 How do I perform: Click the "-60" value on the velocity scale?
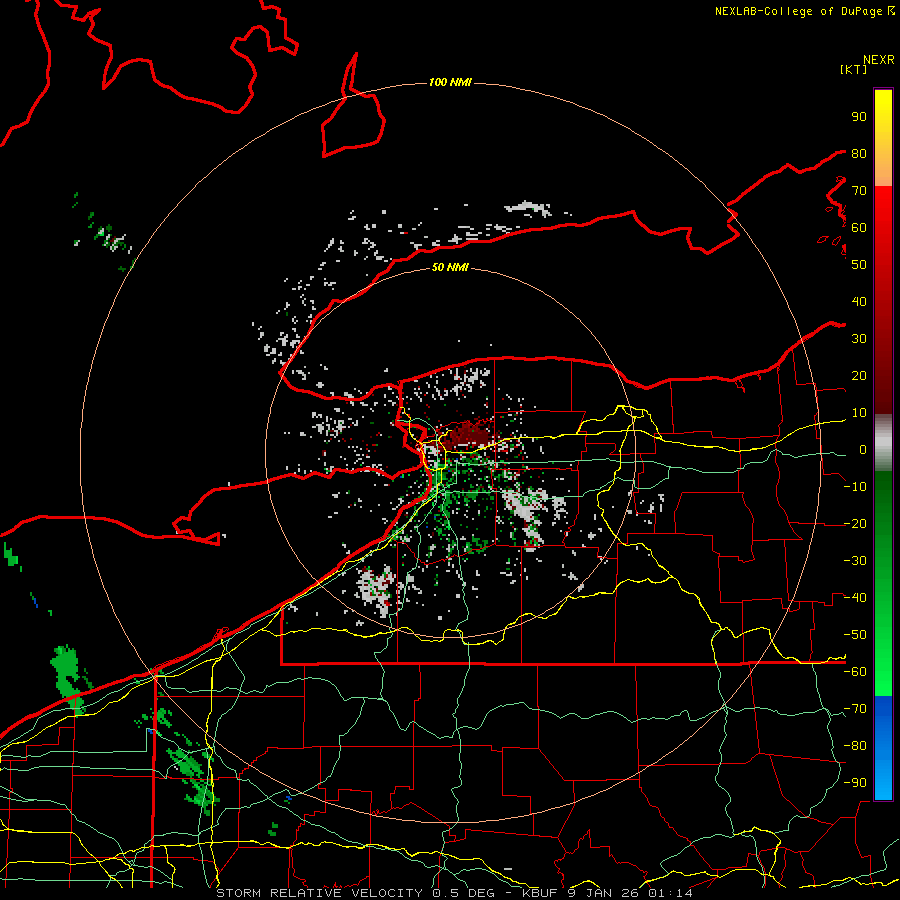855,672
